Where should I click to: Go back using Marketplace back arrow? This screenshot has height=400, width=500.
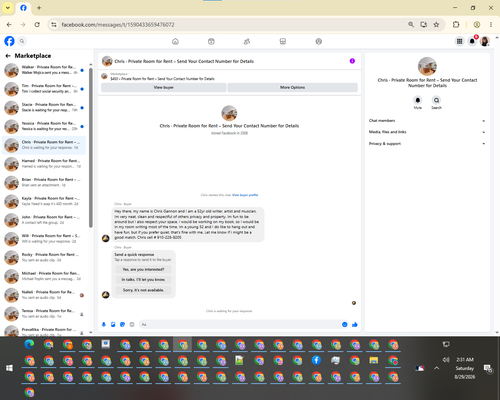pyautogui.click(x=8, y=56)
